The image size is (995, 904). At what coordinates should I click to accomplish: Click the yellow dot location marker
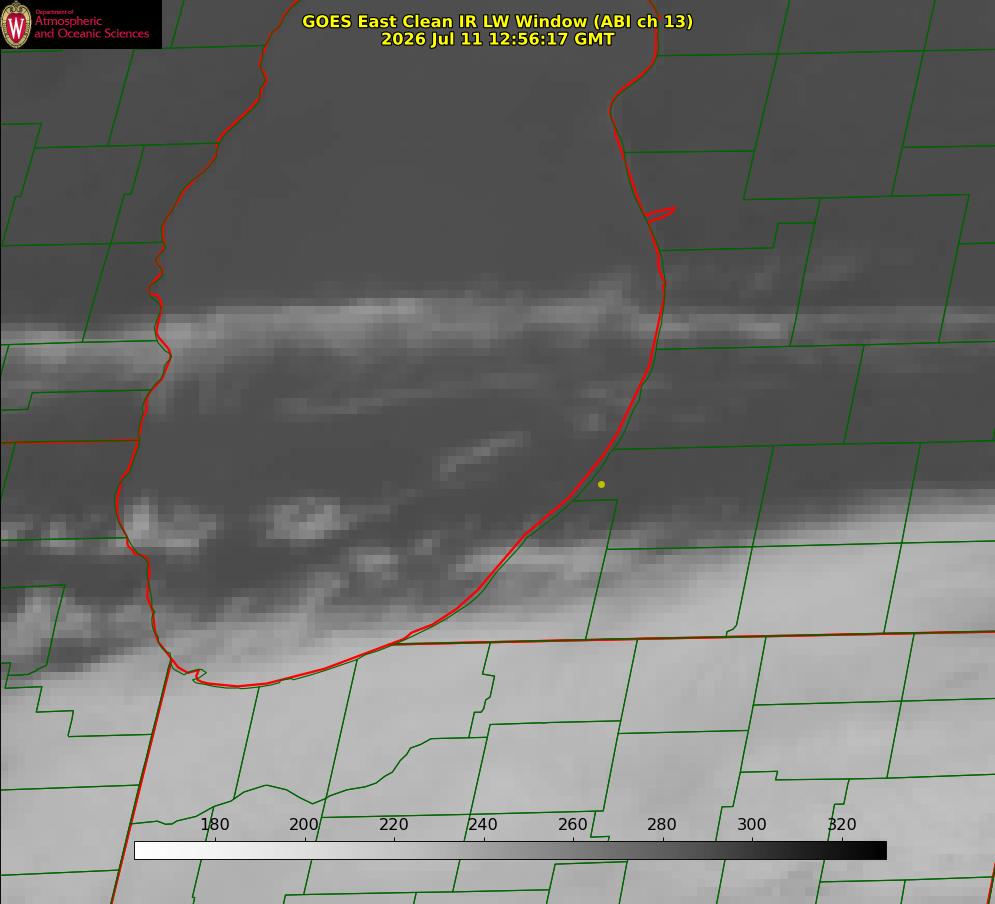pyautogui.click(x=601, y=484)
